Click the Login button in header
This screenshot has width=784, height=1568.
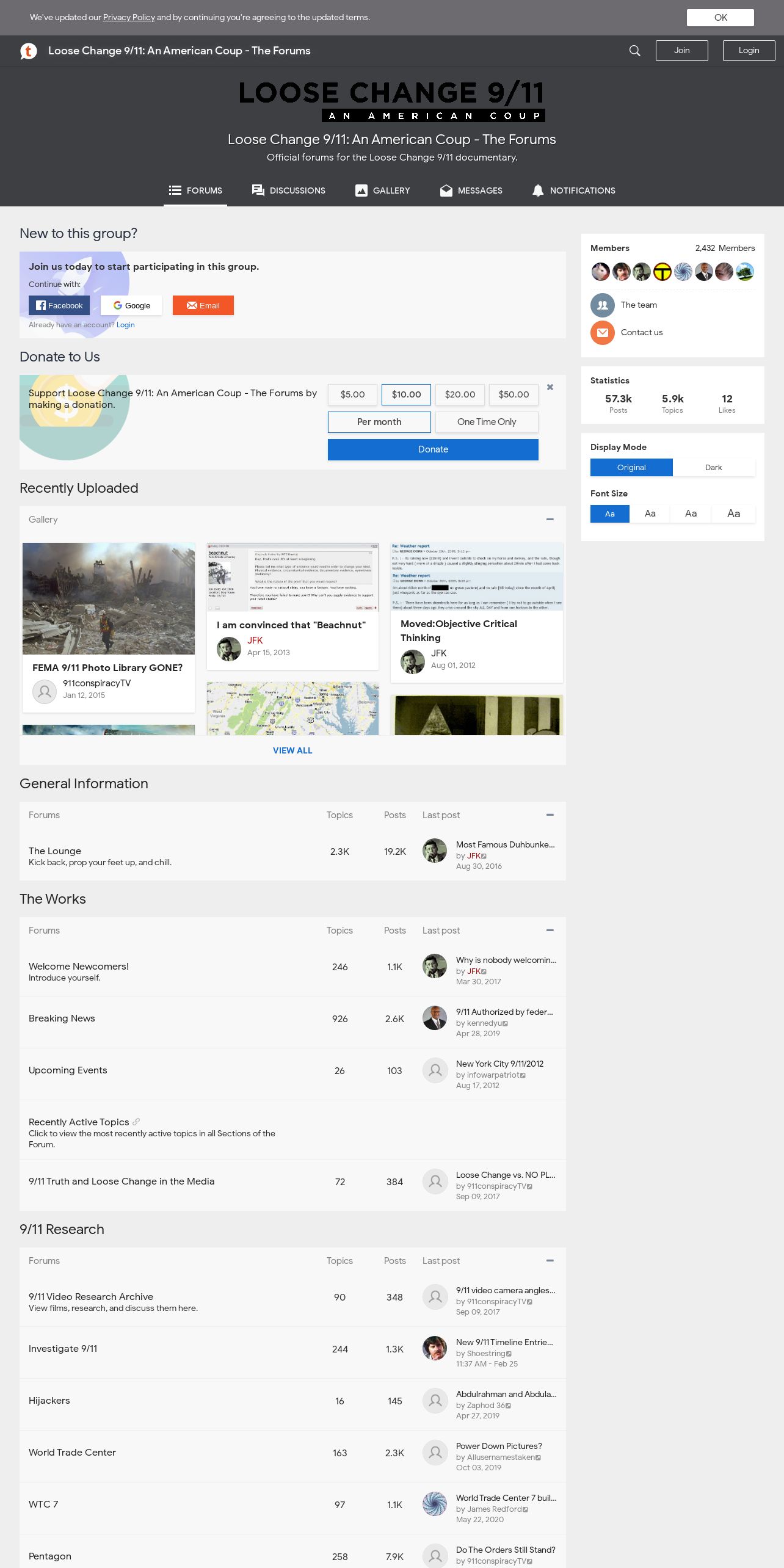tap(749, 51)
